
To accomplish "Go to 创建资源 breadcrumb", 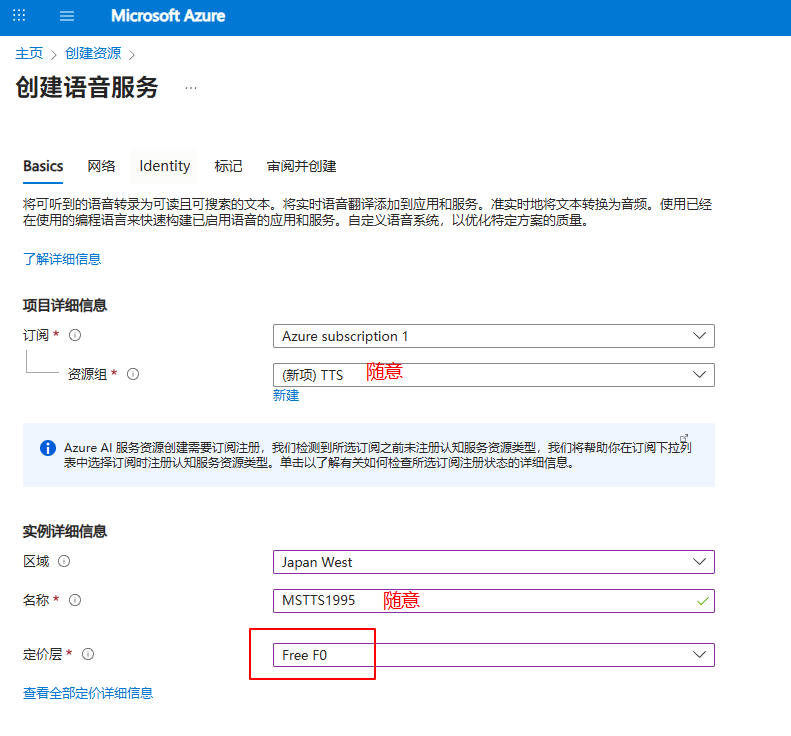I will (x=93, y=53).
